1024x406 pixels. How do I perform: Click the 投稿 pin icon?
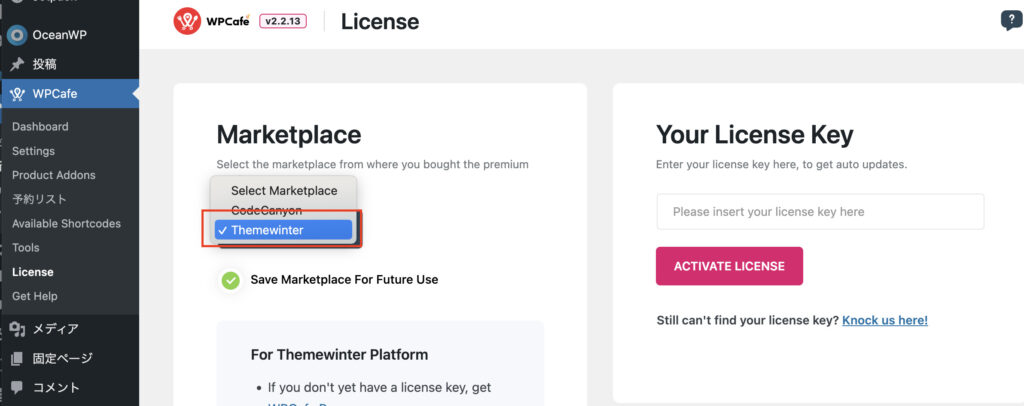(16, 64)
